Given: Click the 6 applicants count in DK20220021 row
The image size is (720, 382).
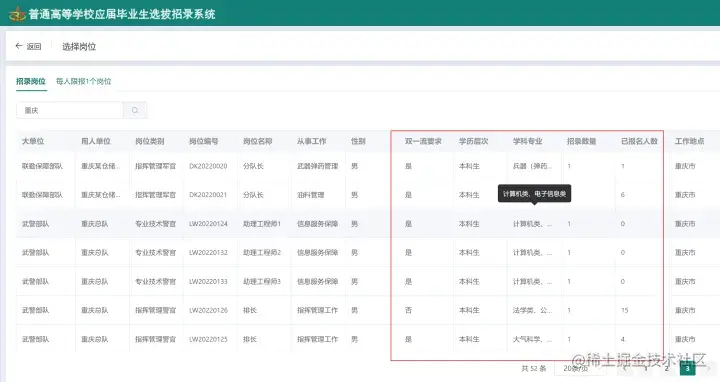Looking at the screenshot, I should point(623,195).
